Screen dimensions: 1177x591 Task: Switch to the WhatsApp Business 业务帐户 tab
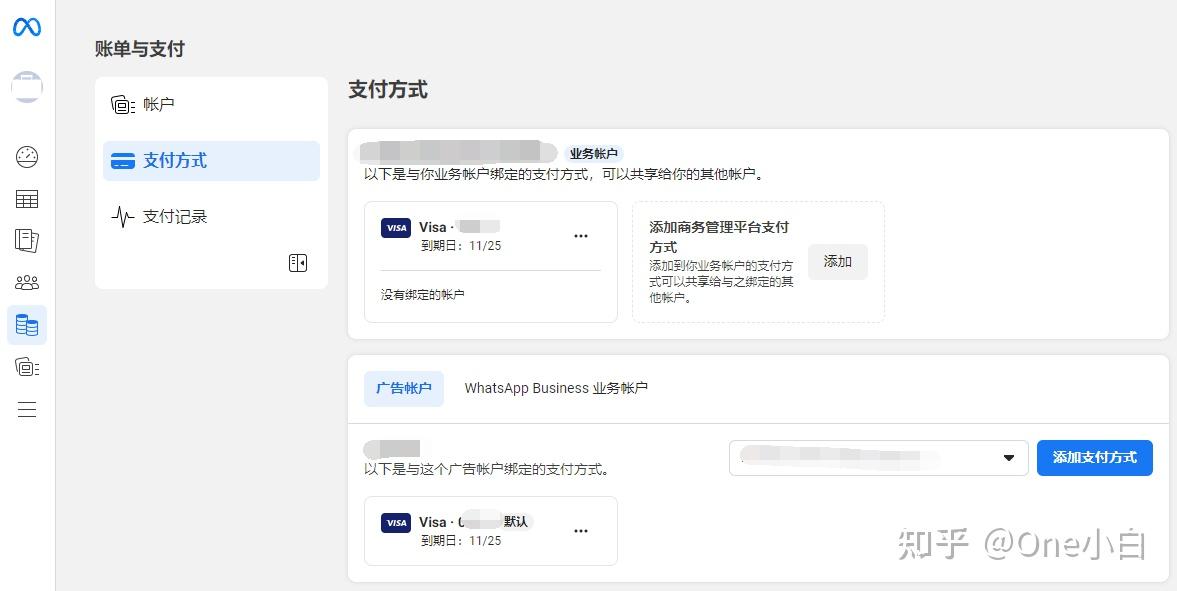(x=556, y=388)
